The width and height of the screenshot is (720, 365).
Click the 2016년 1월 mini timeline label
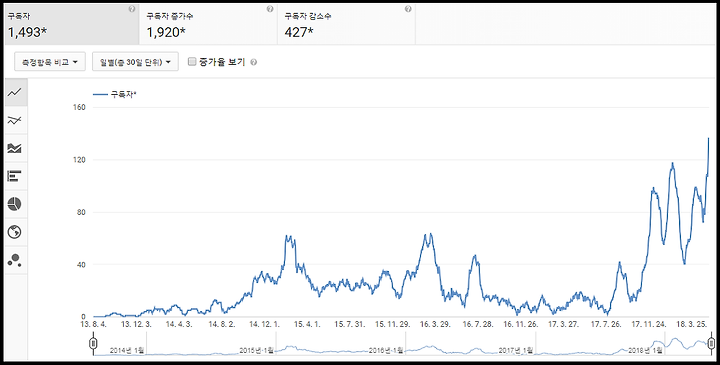coord(386,350)
